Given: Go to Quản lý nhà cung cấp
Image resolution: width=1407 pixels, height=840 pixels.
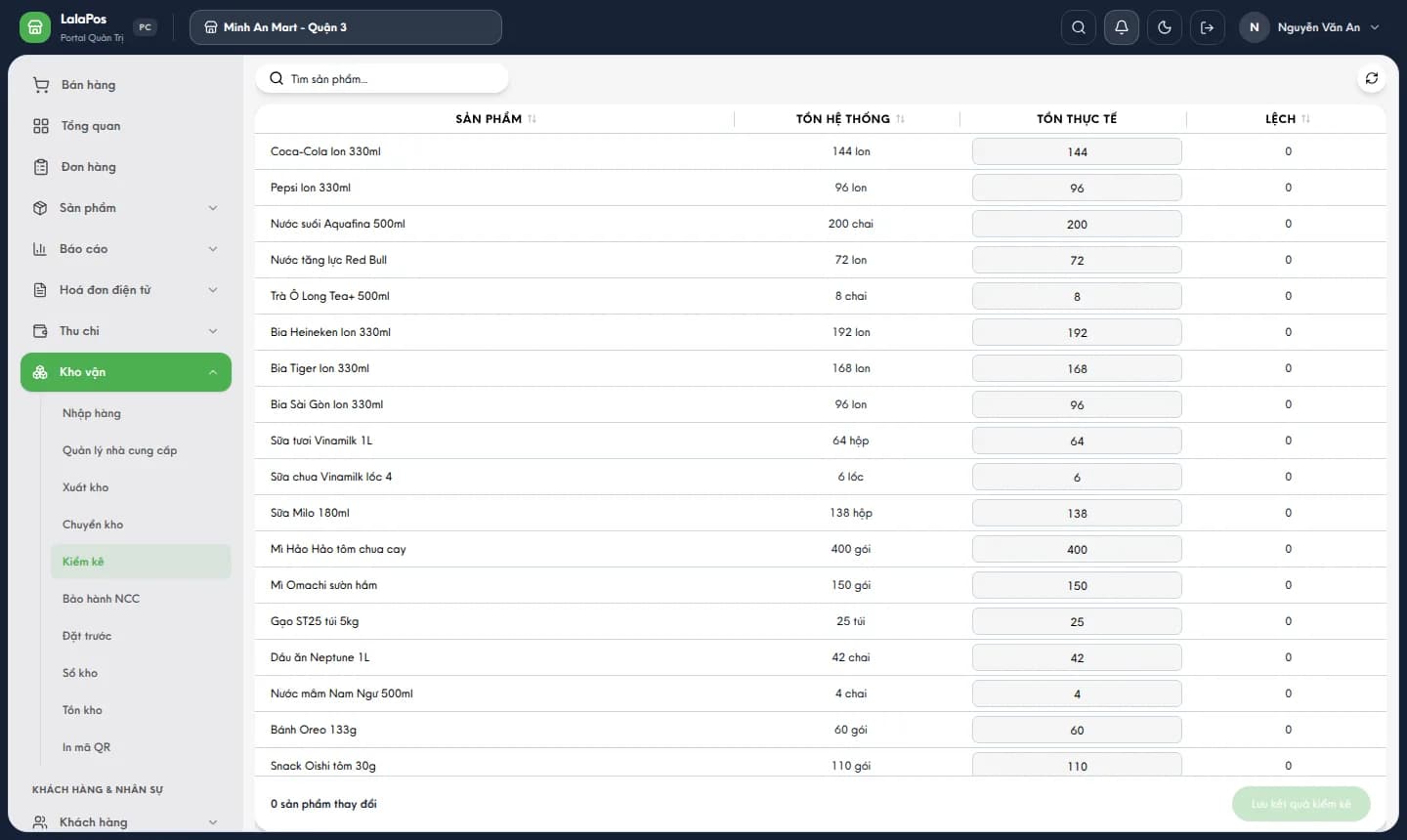Looking at the screenshot, I should click(141, 450).
